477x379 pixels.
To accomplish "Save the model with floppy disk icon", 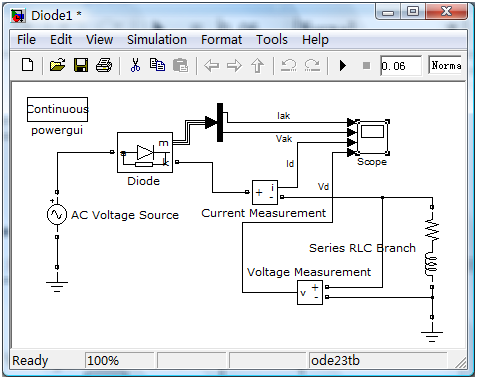I will [x=81, y=65].
